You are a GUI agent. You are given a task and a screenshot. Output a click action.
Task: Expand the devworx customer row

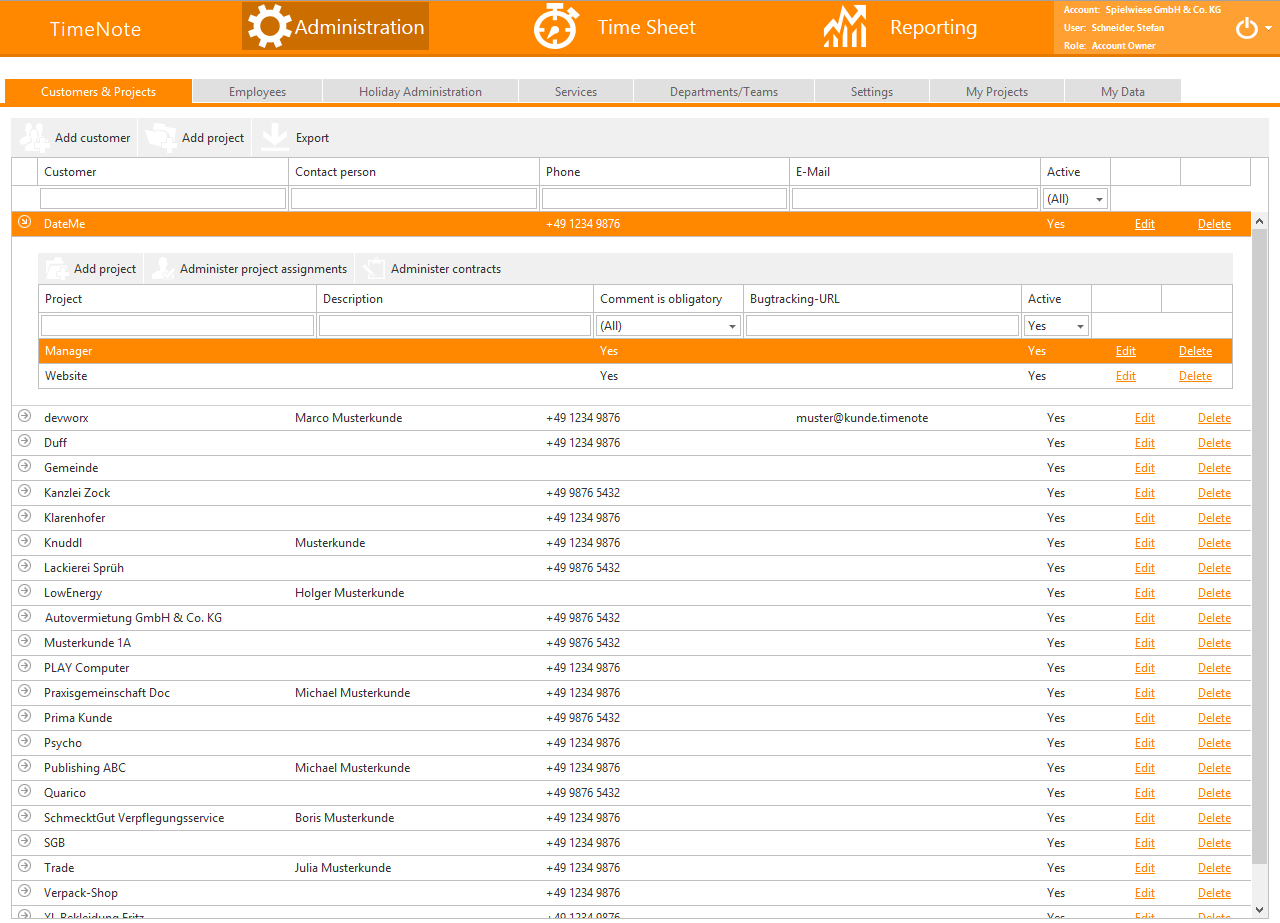25,417
